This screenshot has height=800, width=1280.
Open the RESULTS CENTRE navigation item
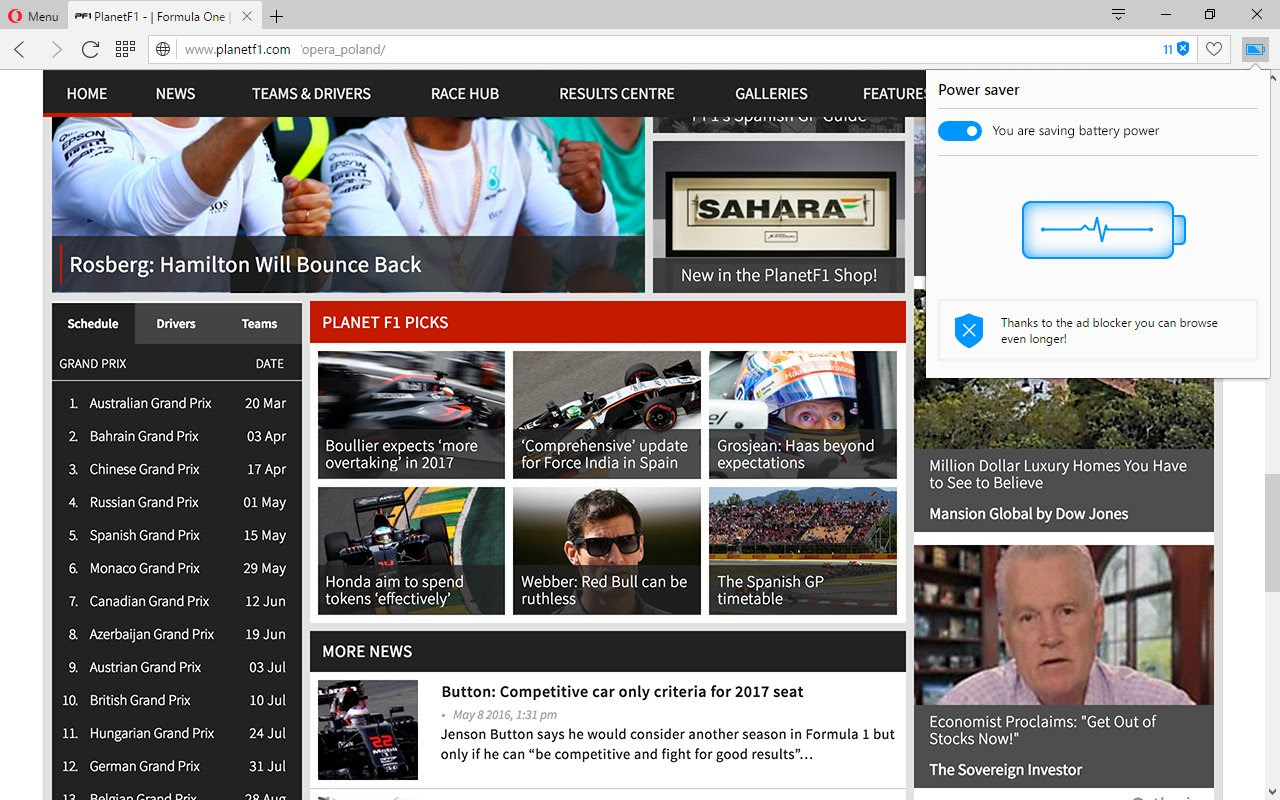tap(617, 94)
